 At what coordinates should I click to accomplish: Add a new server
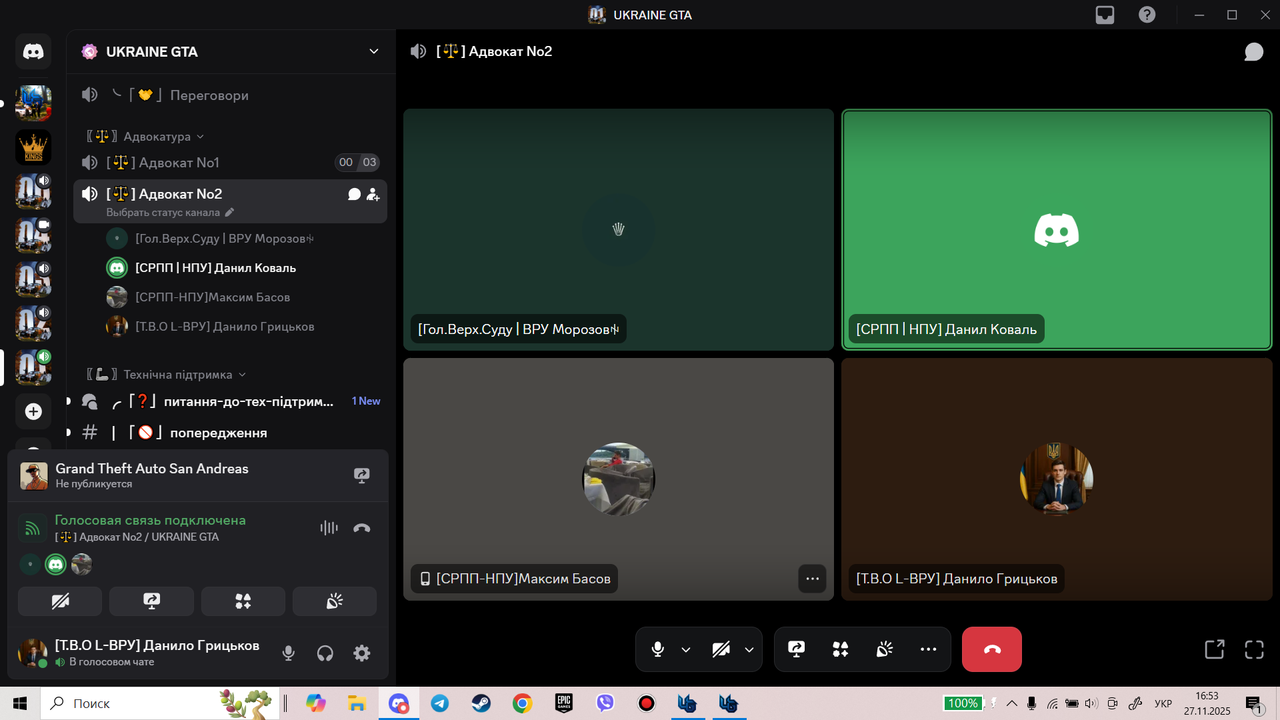coord(33,412)
